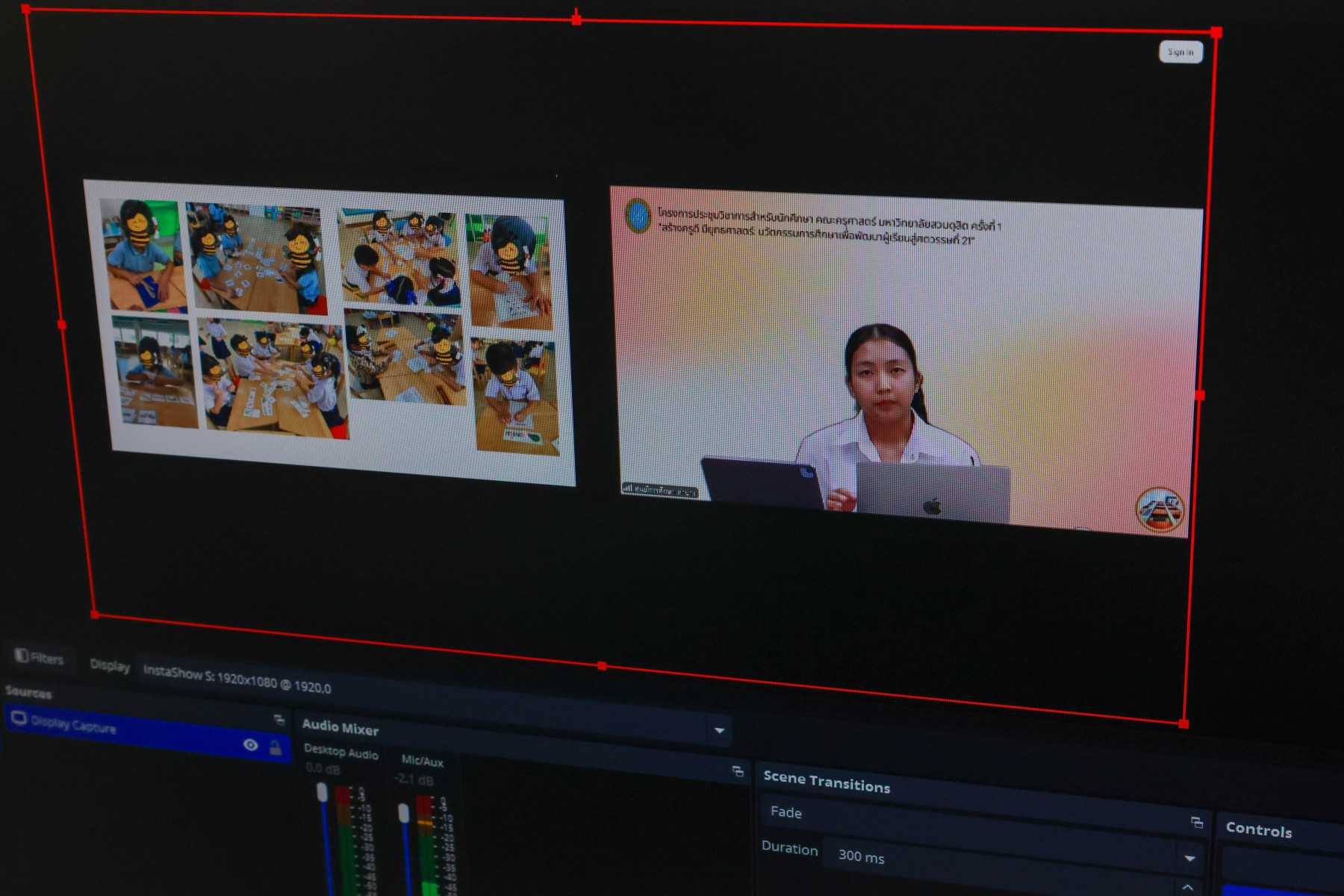The width and height of the screenshot is (1344, 896).
Task: Expand the InstaShow S display dropdown
Action: point(719,730)
